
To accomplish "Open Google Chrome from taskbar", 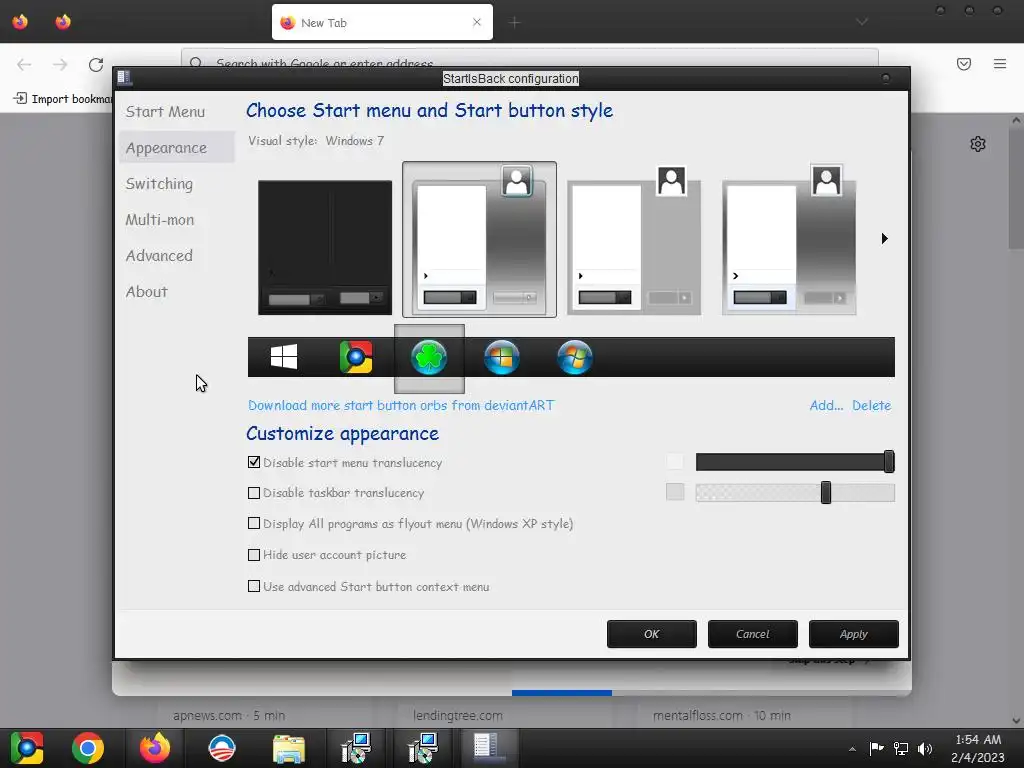I will point(88,748).
